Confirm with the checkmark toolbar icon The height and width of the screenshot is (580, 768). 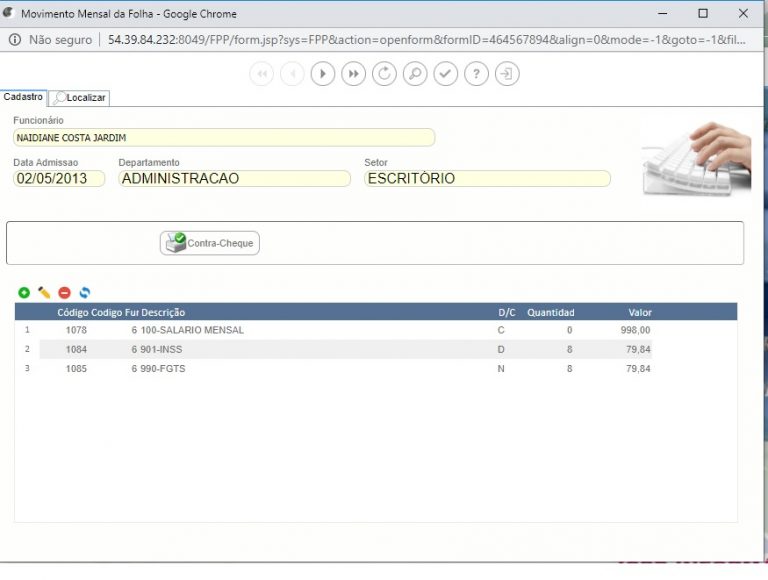(x=446, y=74)
